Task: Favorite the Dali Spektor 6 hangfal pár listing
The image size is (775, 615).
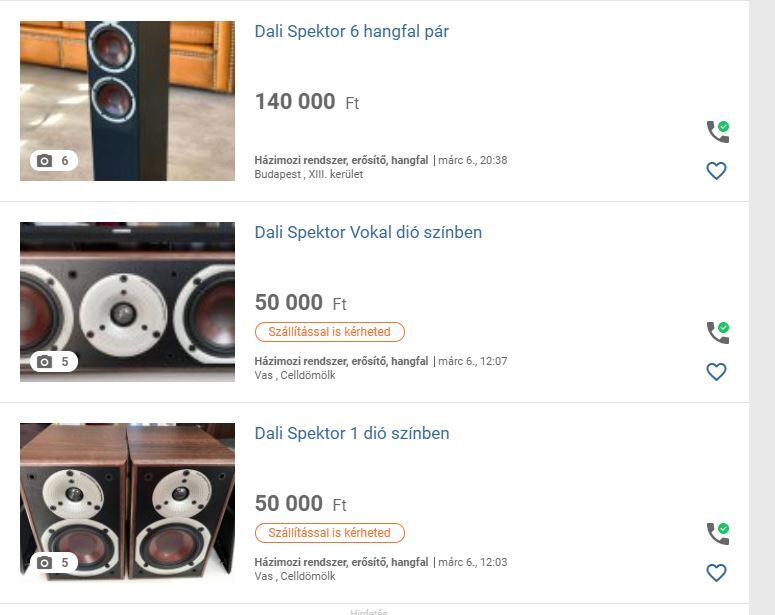Action: click(x=716, y=171)
